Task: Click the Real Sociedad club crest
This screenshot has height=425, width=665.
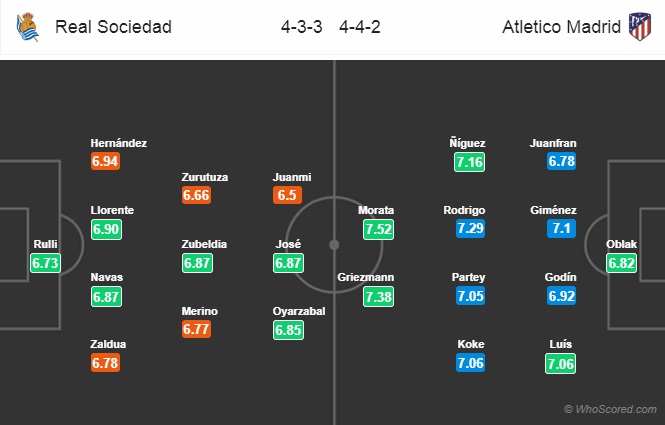Action: pos(27,27)
